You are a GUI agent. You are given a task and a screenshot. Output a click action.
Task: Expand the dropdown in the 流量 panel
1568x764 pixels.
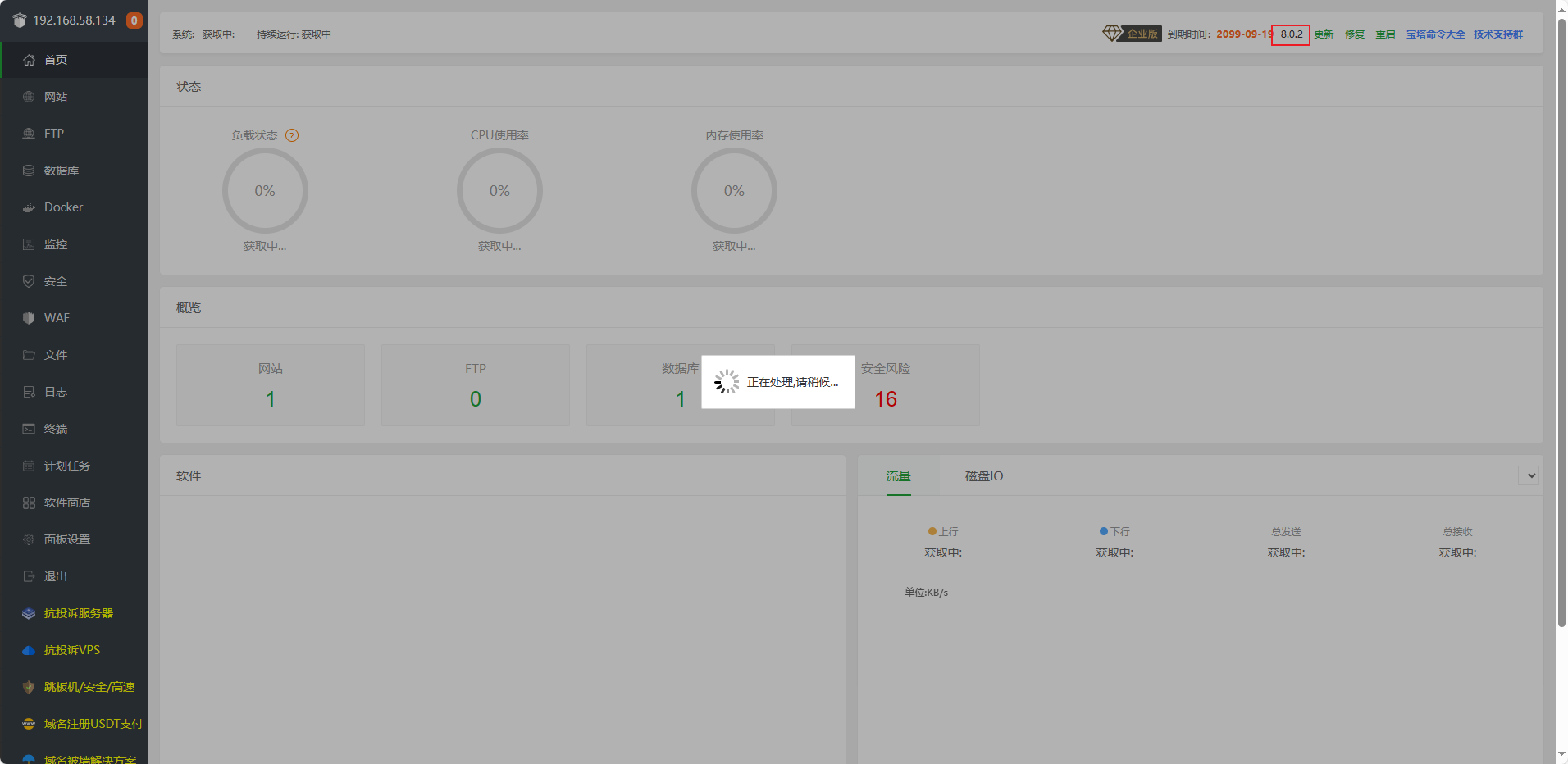point(1530,475)
